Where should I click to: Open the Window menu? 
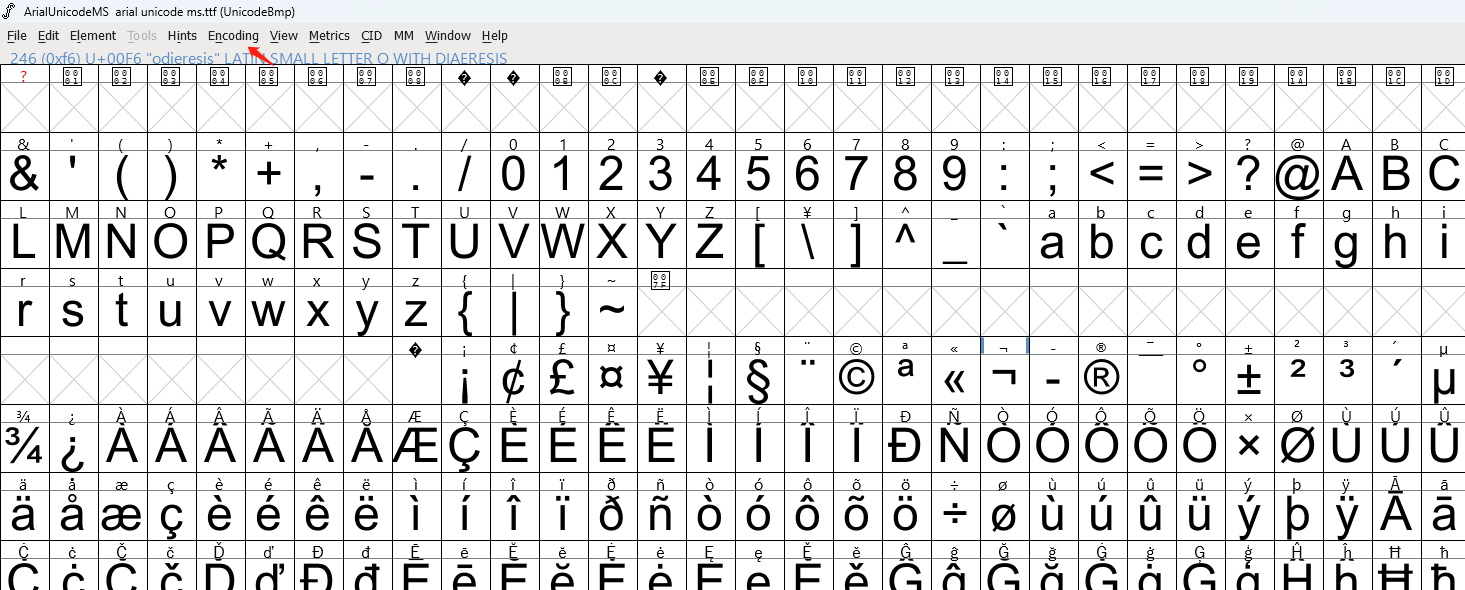click(x=448, y=36)
